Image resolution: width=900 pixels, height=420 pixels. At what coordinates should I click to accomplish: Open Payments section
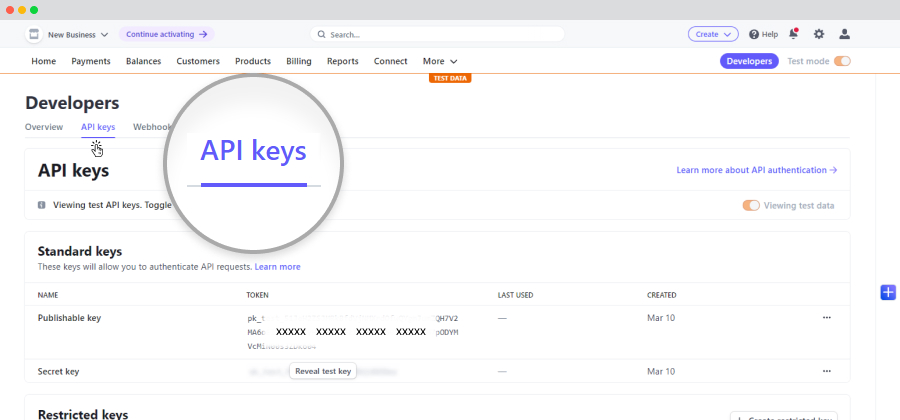[x=91, y=61]
